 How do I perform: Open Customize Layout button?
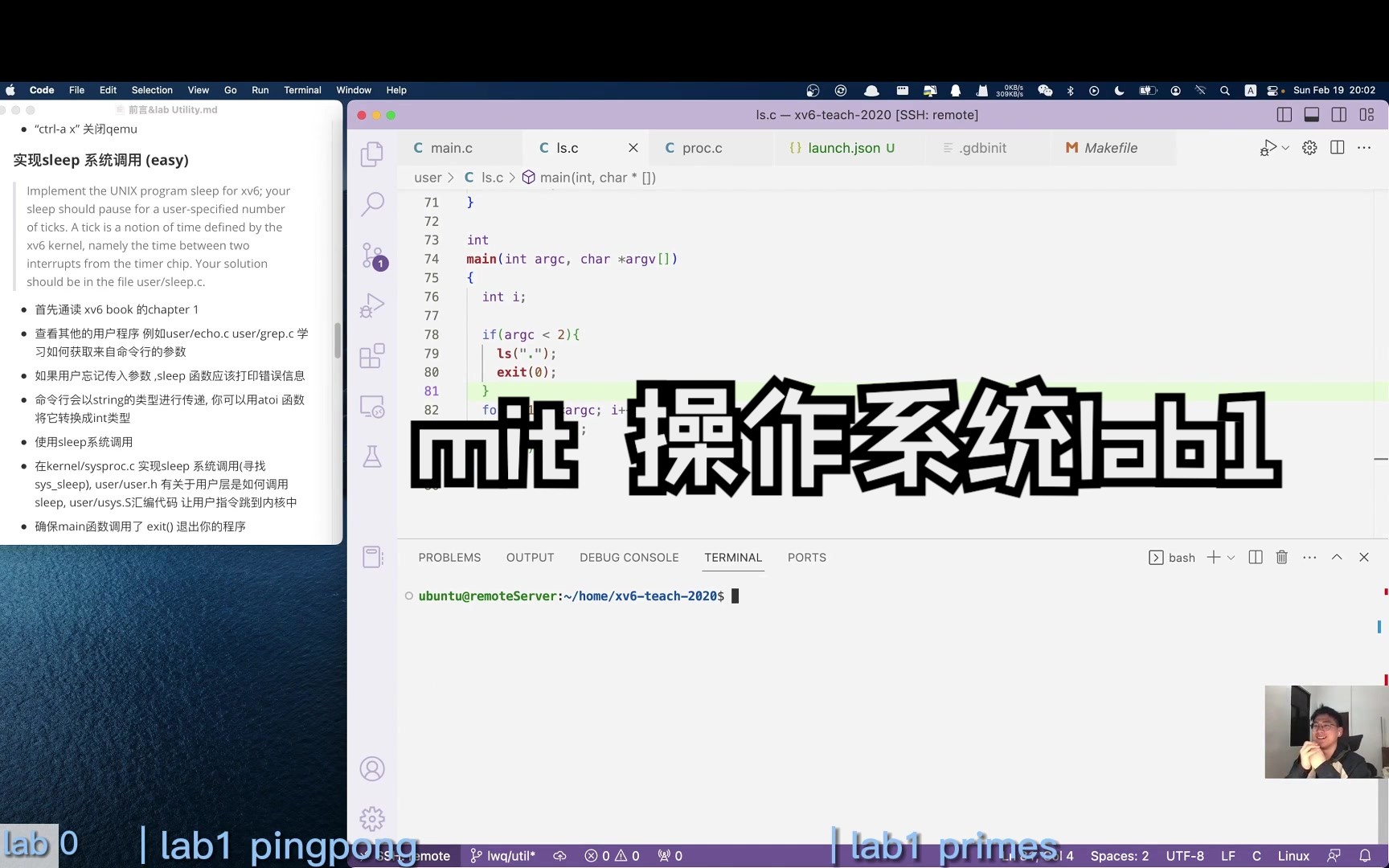pos(1366,115)
